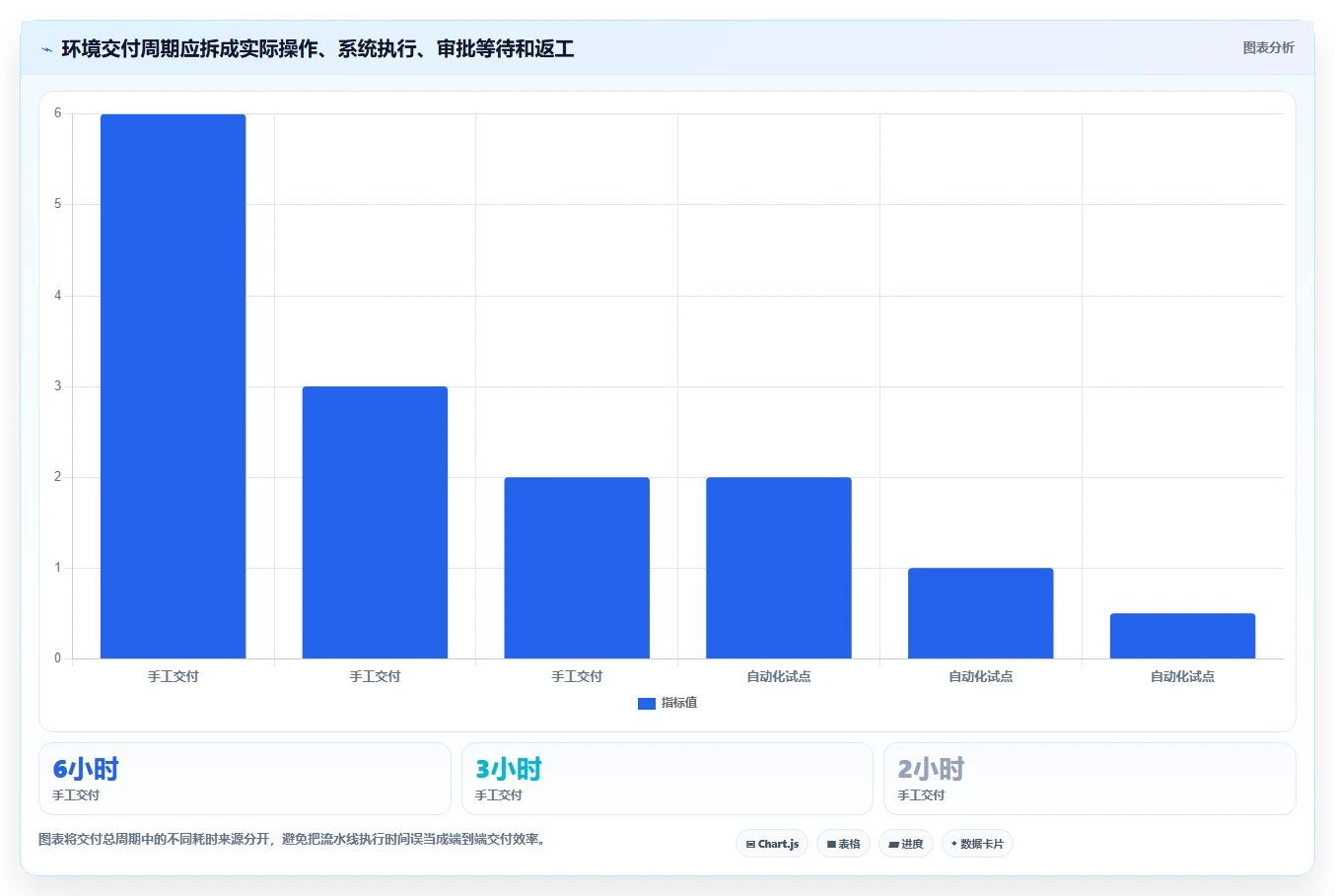1335x896 pixels.
Task: Click the 数据卡片 tag chip
Action: [977, 844]
